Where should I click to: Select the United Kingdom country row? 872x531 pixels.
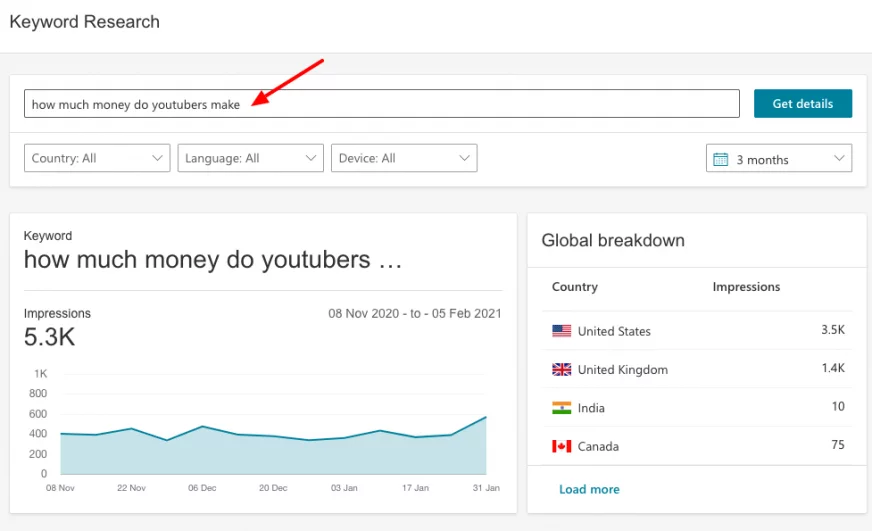697,369
